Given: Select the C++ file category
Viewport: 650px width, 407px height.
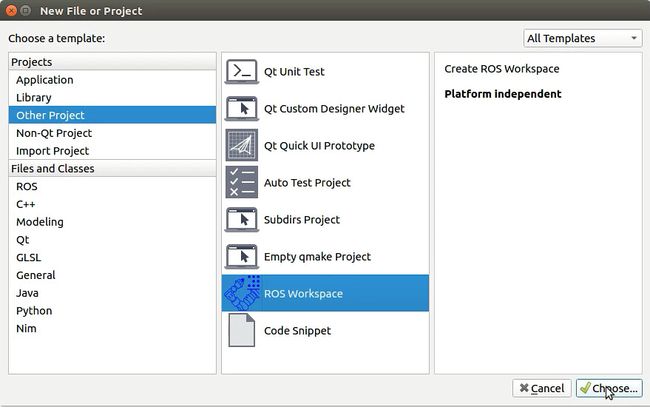Looking at the screenshot, I should click(x=112, y=204).
